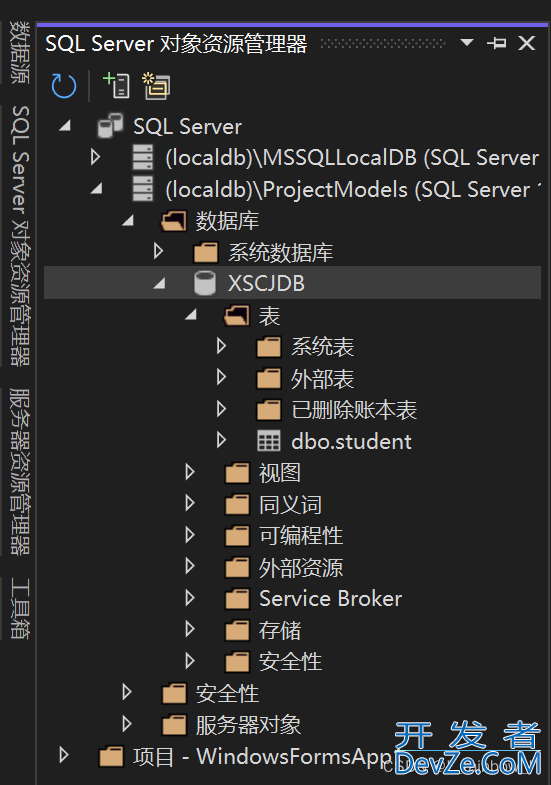Click the 存储 folder icon
The height and width of the screenshot is (785, 551).
(x=237, y=630)
